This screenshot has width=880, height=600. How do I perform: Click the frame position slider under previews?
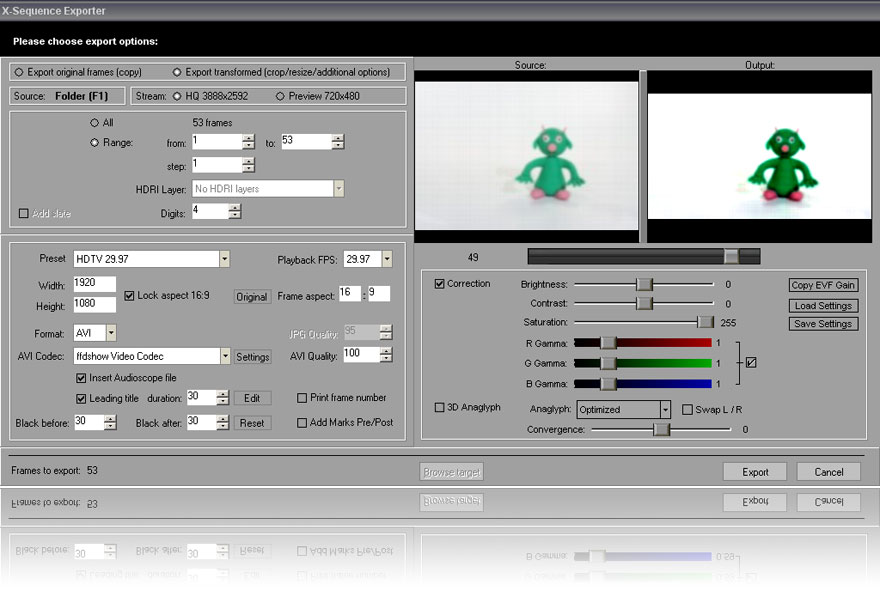[x=644, y=257]
